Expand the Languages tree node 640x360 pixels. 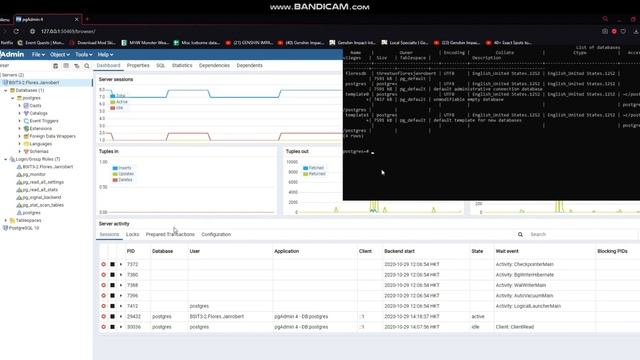[19, 144]
